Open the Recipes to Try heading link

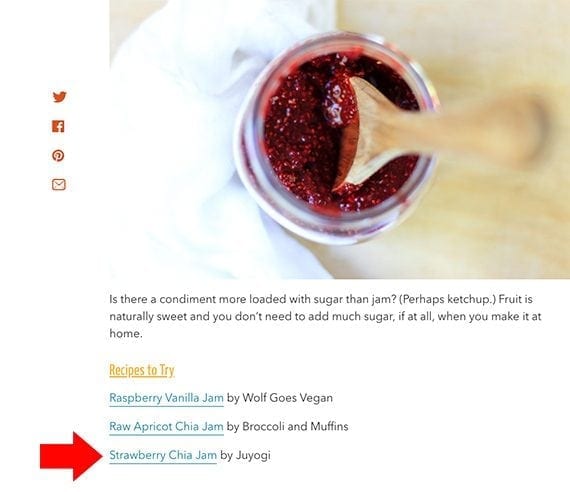click(142, 370)
